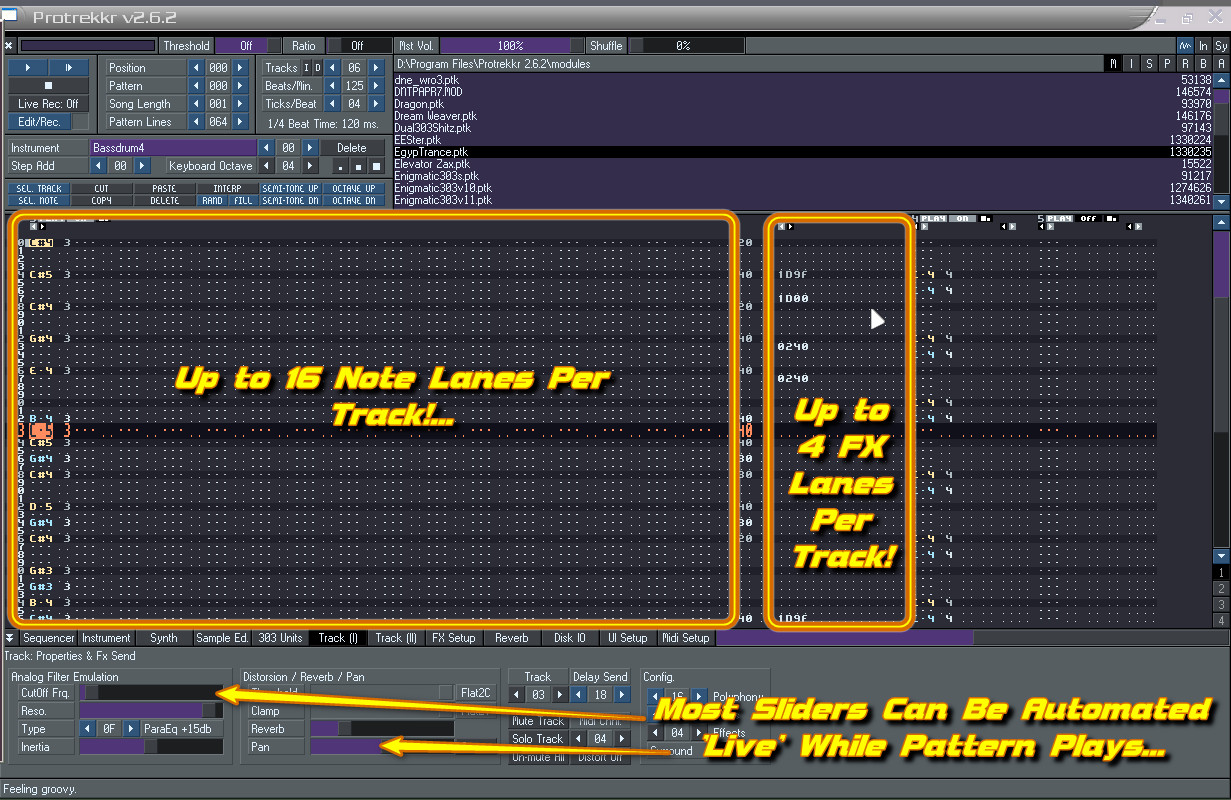Click the CUT button
This screenshot has height=800, width=1231.
pyautogui.click(x=102, y=188)
